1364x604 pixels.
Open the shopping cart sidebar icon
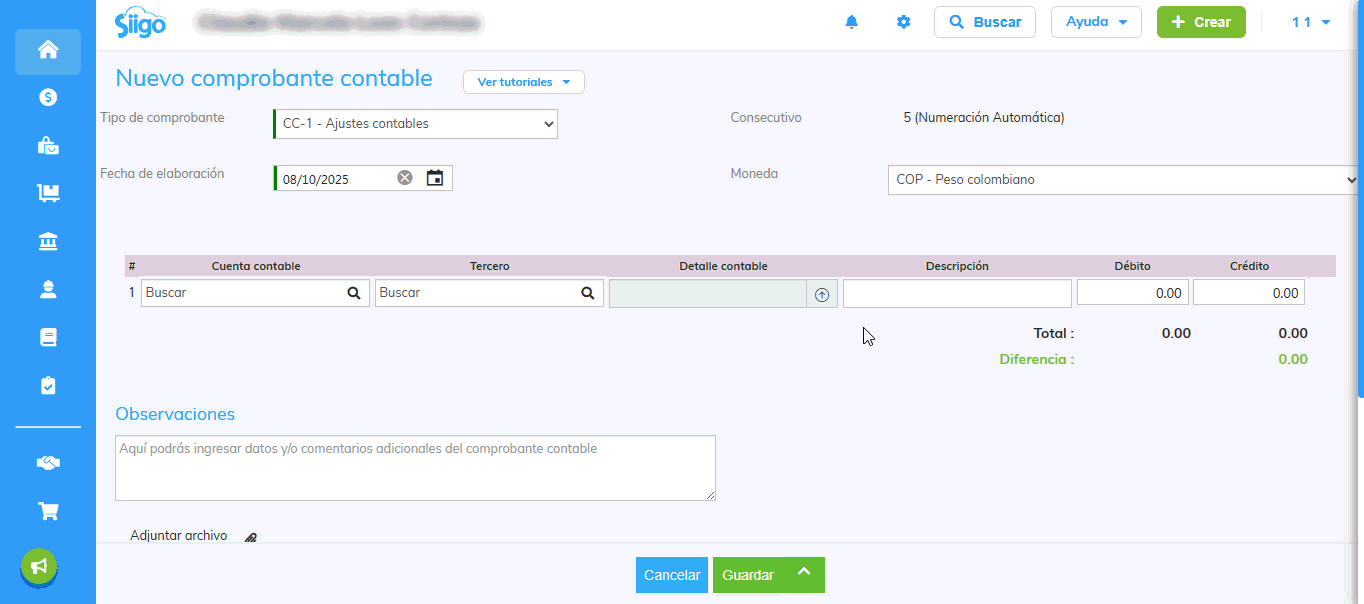coord(48,511)
